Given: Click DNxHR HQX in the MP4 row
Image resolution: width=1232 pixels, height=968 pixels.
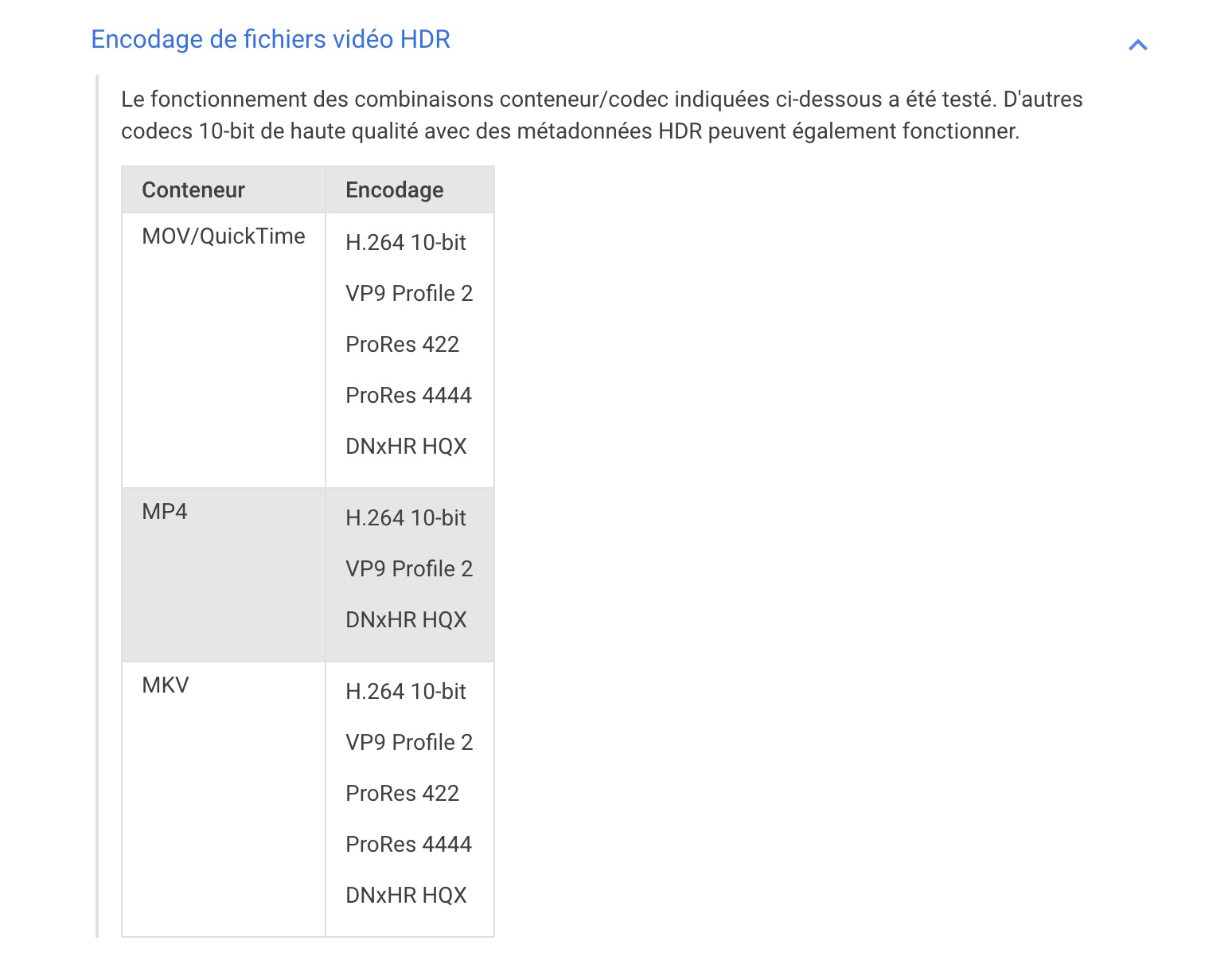Looking at the screenshot, I should point(406,620).
